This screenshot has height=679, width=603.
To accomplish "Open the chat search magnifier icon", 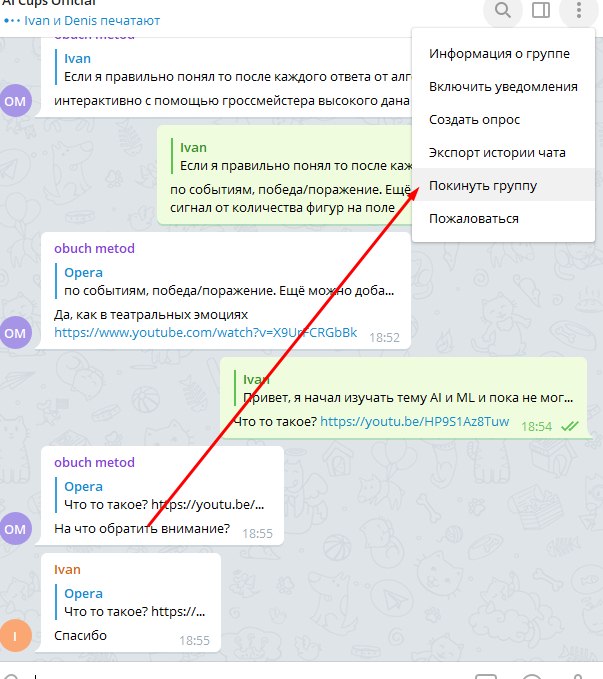I will (x=502, y=10).
